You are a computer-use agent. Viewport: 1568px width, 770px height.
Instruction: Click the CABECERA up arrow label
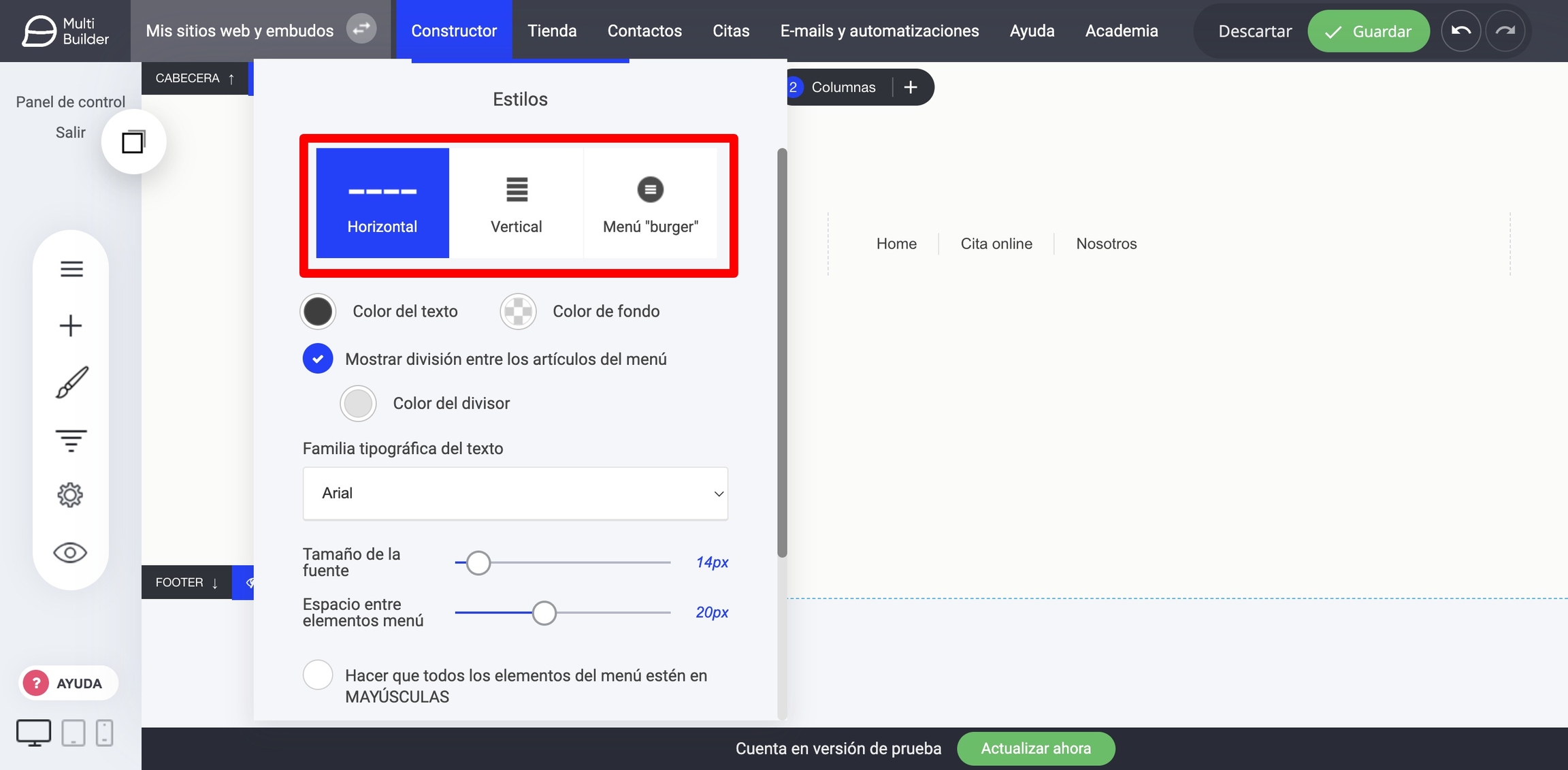195,78
